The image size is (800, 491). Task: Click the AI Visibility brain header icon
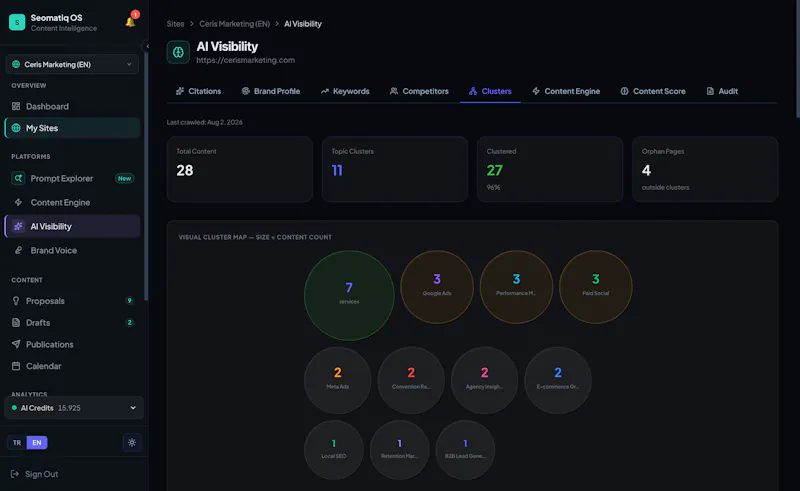178,52
